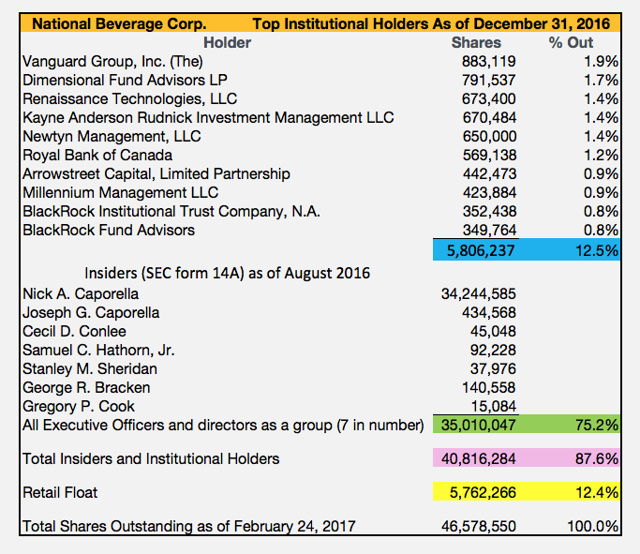The image size is (640, 554).
Task: Click the '% Out' column header
Action: pos(571,42)
